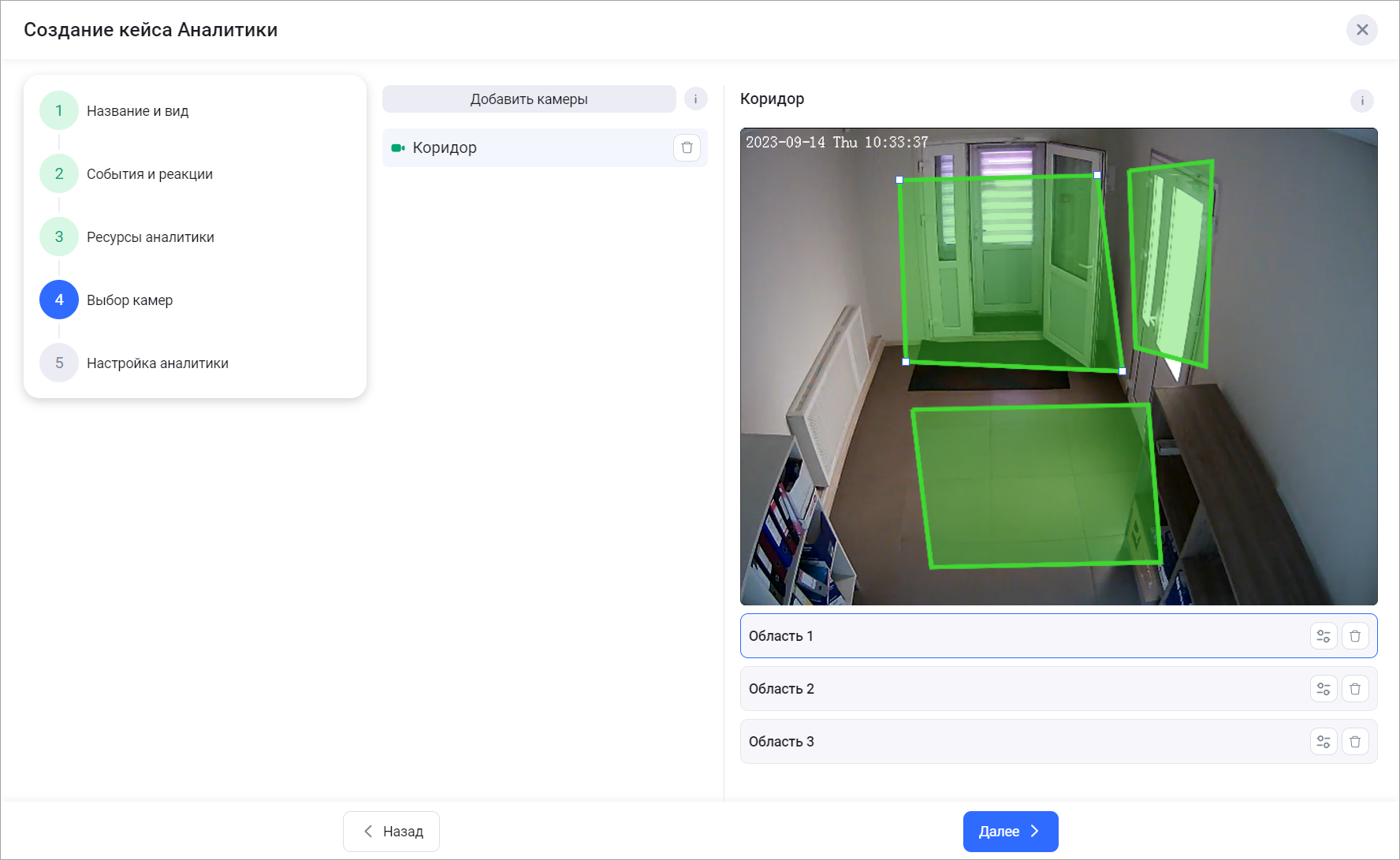Viewport: 1400px width, 860px height.
Task: Proceed with the Далее button
Action: [x=1010, y=832]
